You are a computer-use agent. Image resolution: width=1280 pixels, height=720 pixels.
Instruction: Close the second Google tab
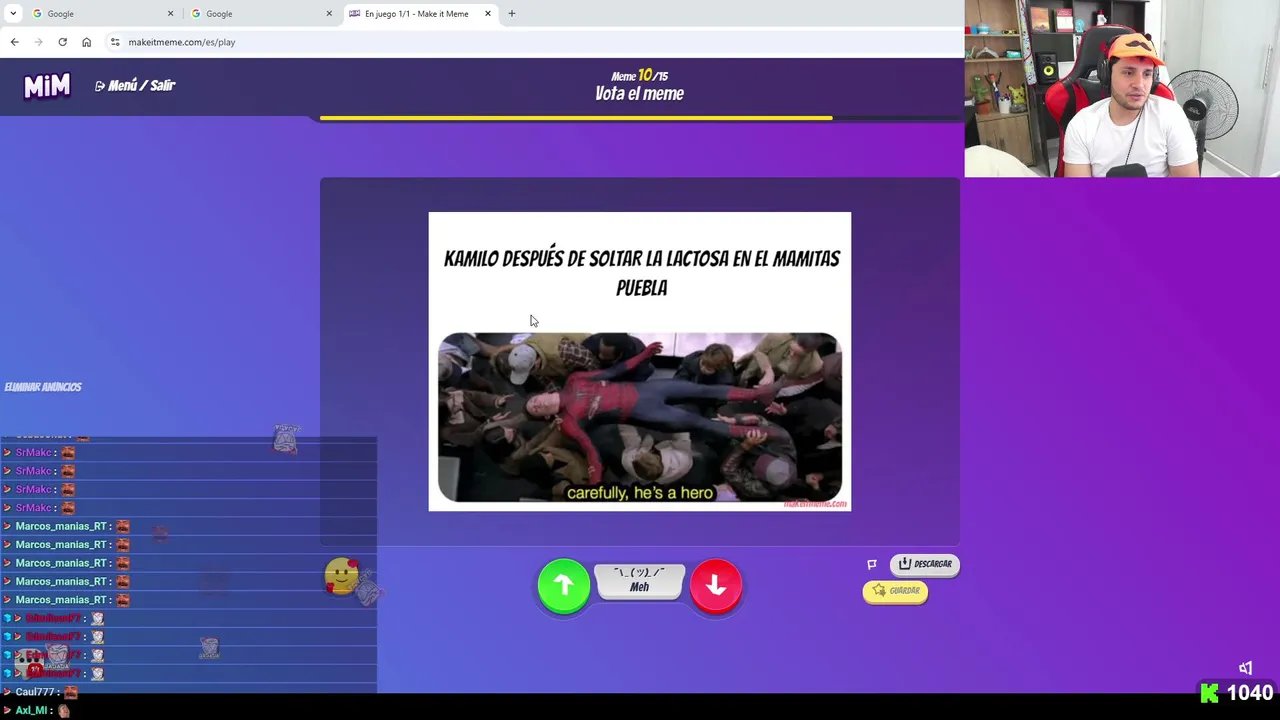(329, 14)
